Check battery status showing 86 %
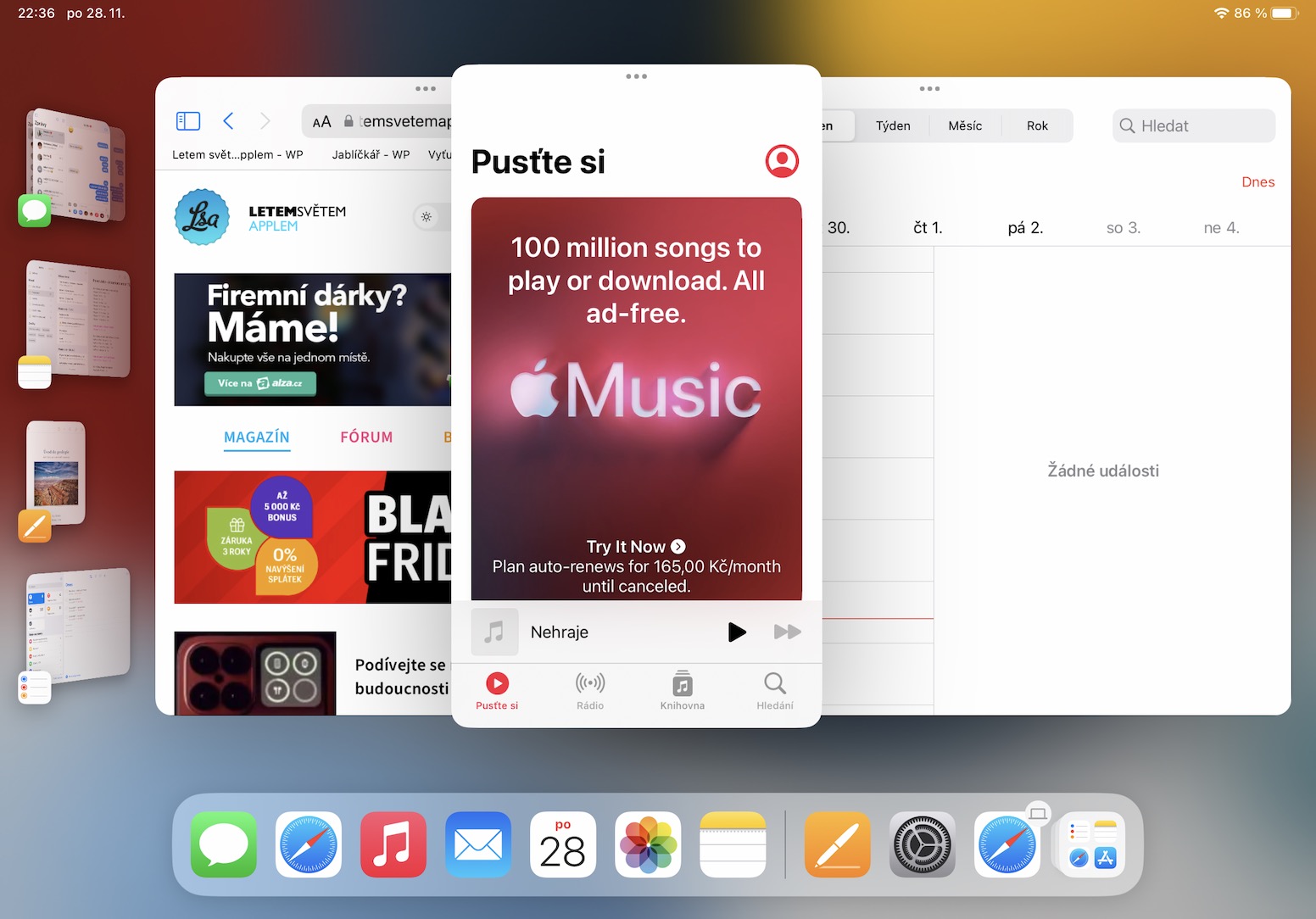The width and height of the screenshot is (1316, 919). click(1265, 14)
